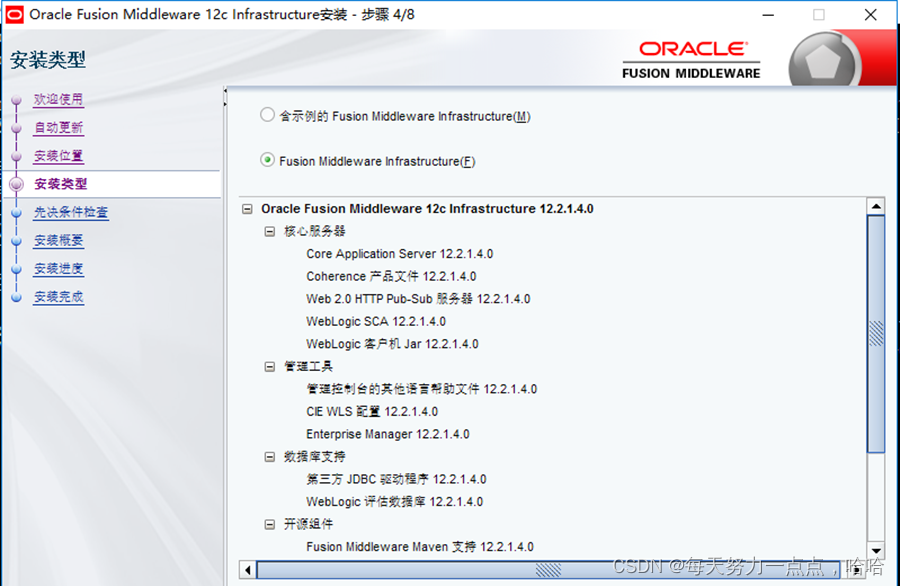Select 管理控制台的其他语言帮助文件 row
Image resolution: width=900 pixels, height=586 pixels.
tap(421, 389)
